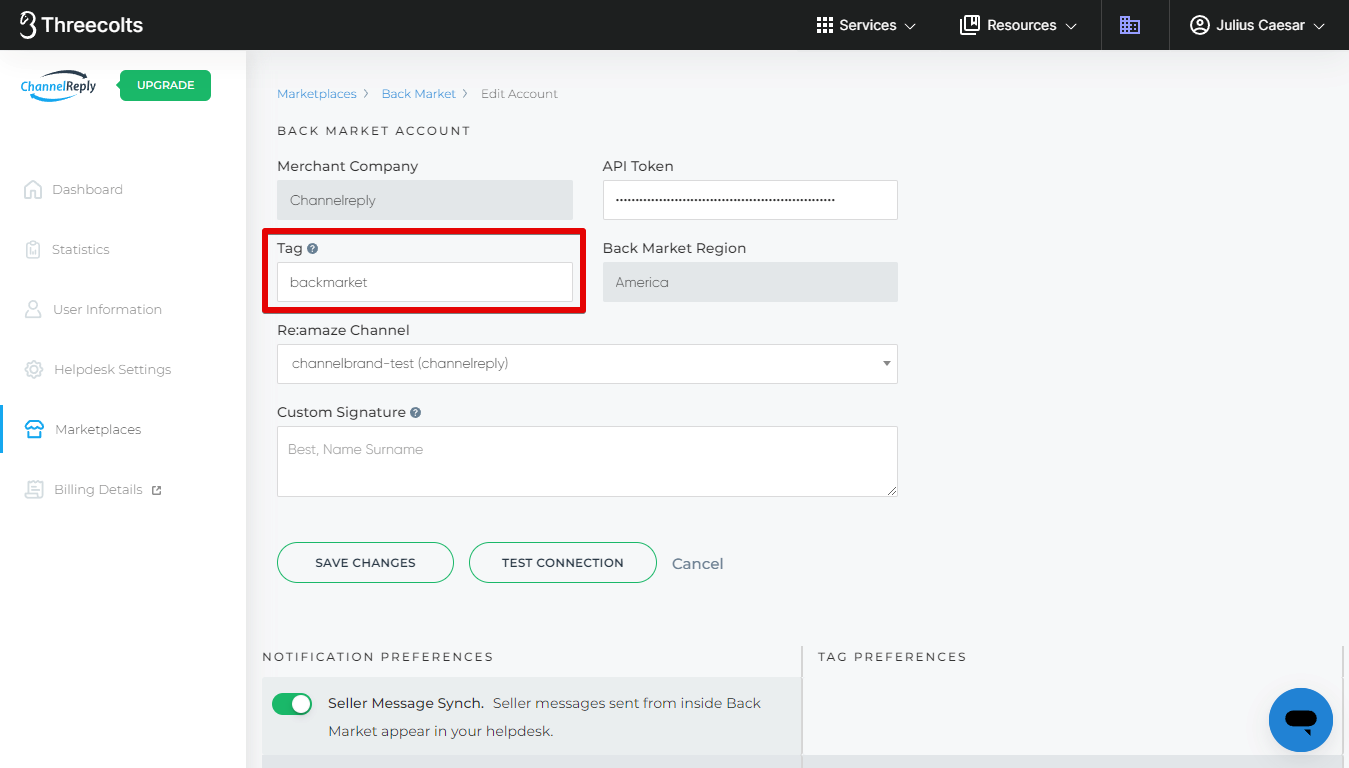Click the external link icon beside Billing Details
The height and width of the screenshot is (768, 1349).
156,490
